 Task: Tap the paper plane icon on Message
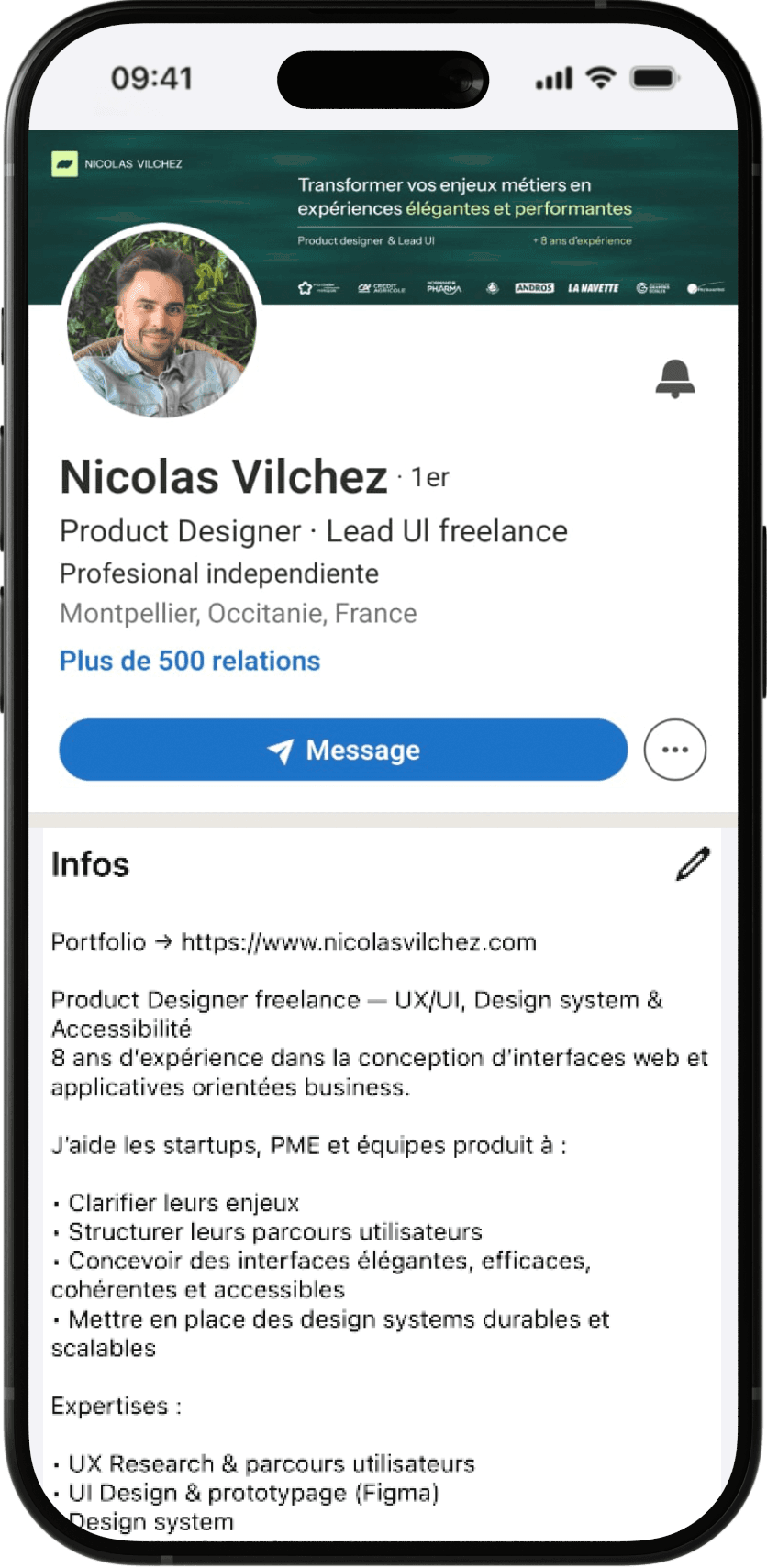click(x=281, y=751)
